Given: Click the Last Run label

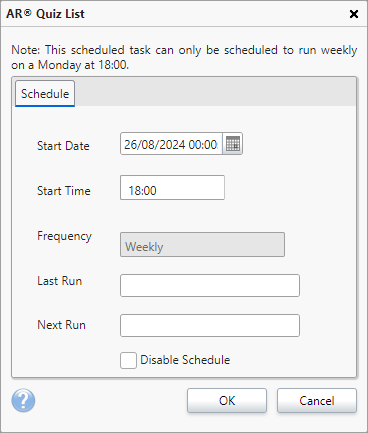Looking at the screenshot, I should 60,281.
